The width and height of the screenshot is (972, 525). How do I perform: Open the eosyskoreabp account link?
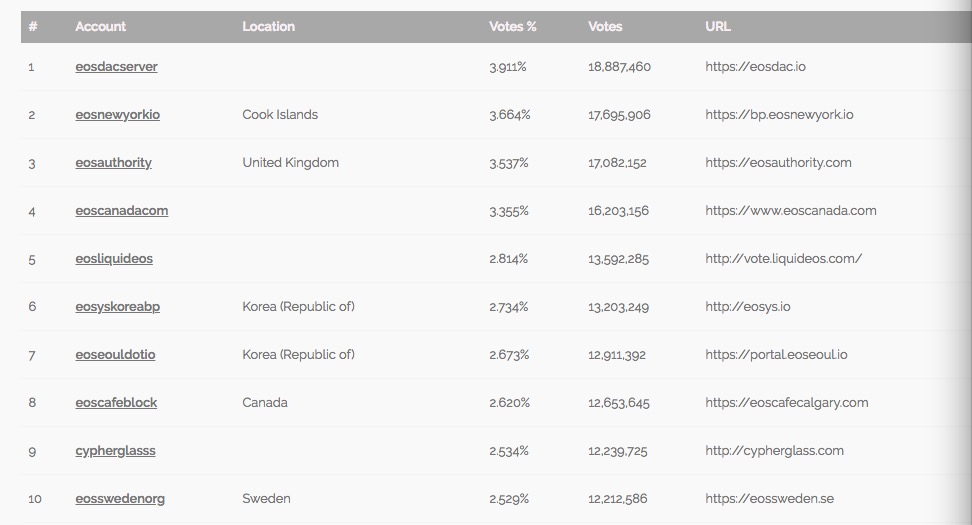click(x=117, y=307)
